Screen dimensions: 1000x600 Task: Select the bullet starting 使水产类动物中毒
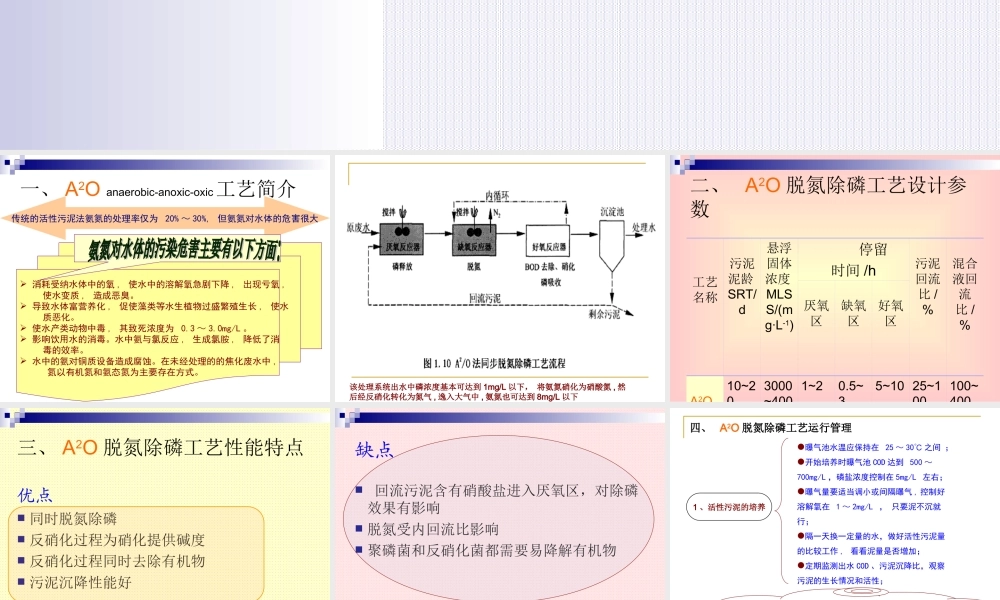pyautogui.click(x=135, y=328)
